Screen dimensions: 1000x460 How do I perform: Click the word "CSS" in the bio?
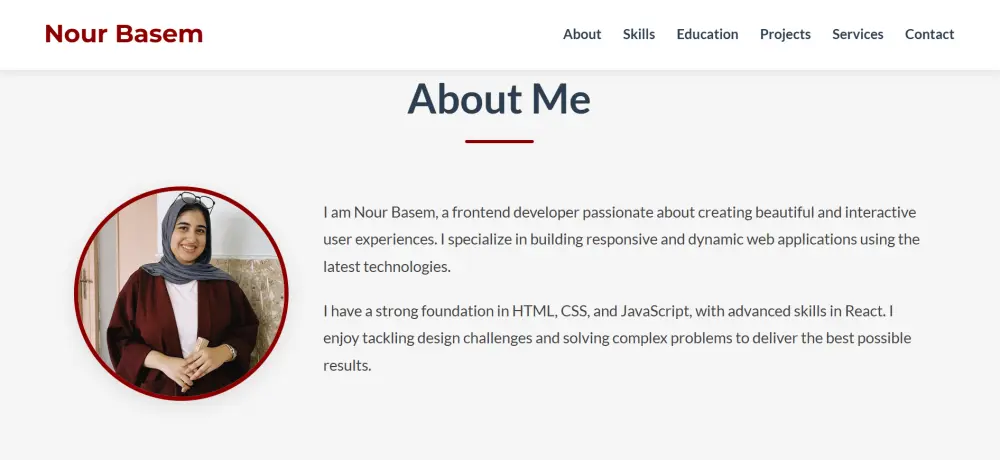coord(574,311)
